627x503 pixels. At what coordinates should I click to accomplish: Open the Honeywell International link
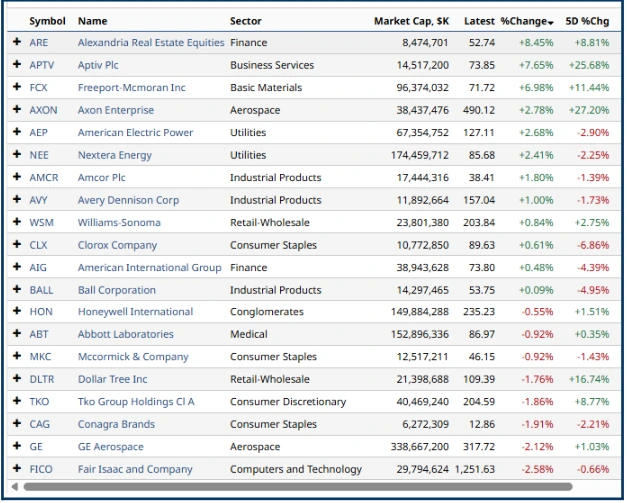(135, 312)
